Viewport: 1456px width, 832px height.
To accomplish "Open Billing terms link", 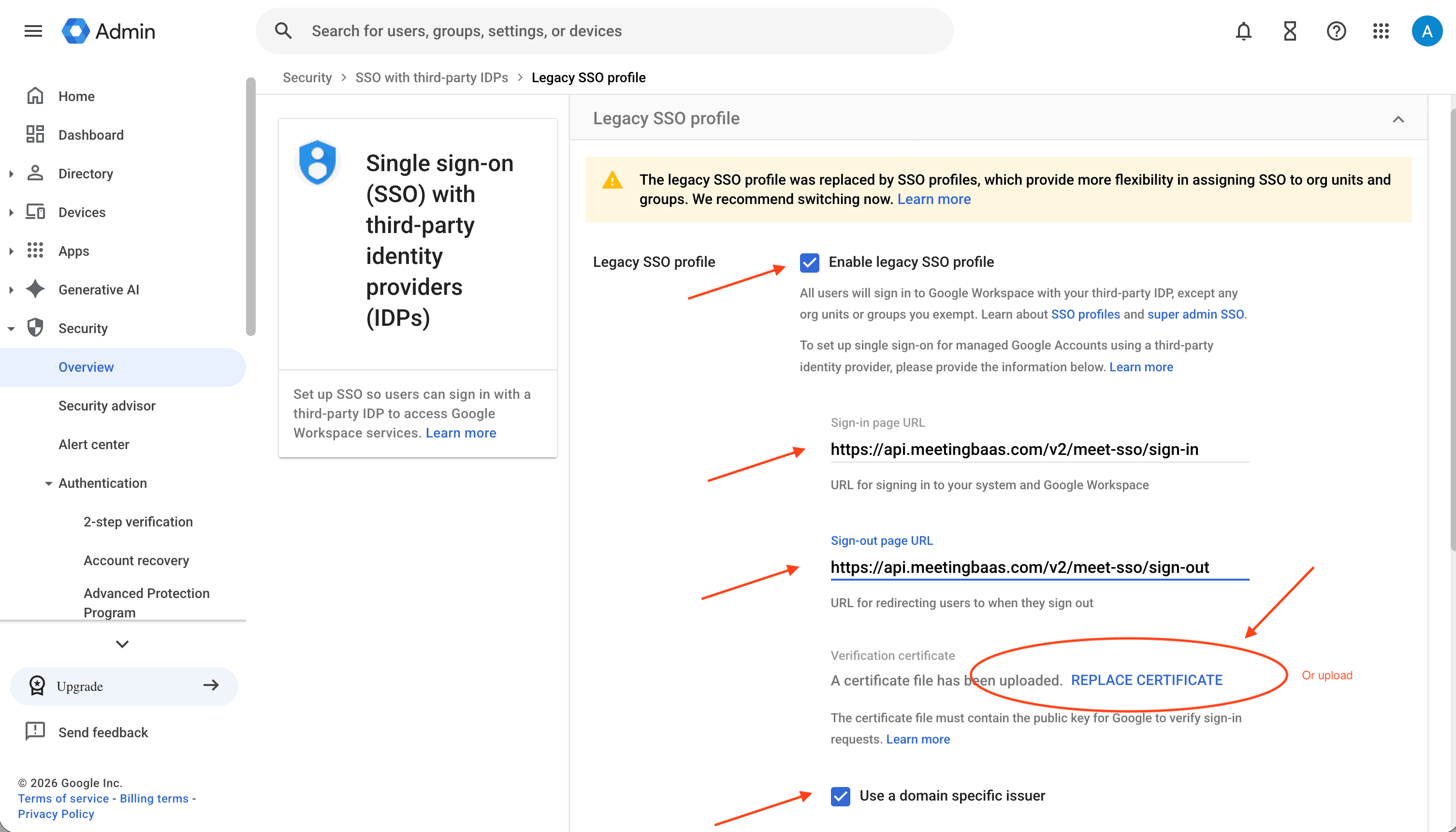I will (x=154, y=798).
